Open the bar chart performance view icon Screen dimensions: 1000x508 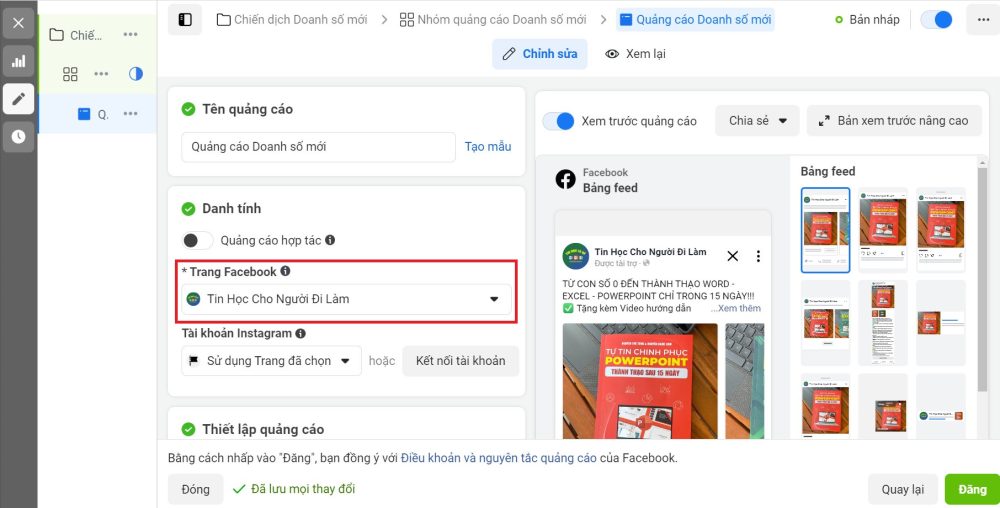tap(18, 61)
